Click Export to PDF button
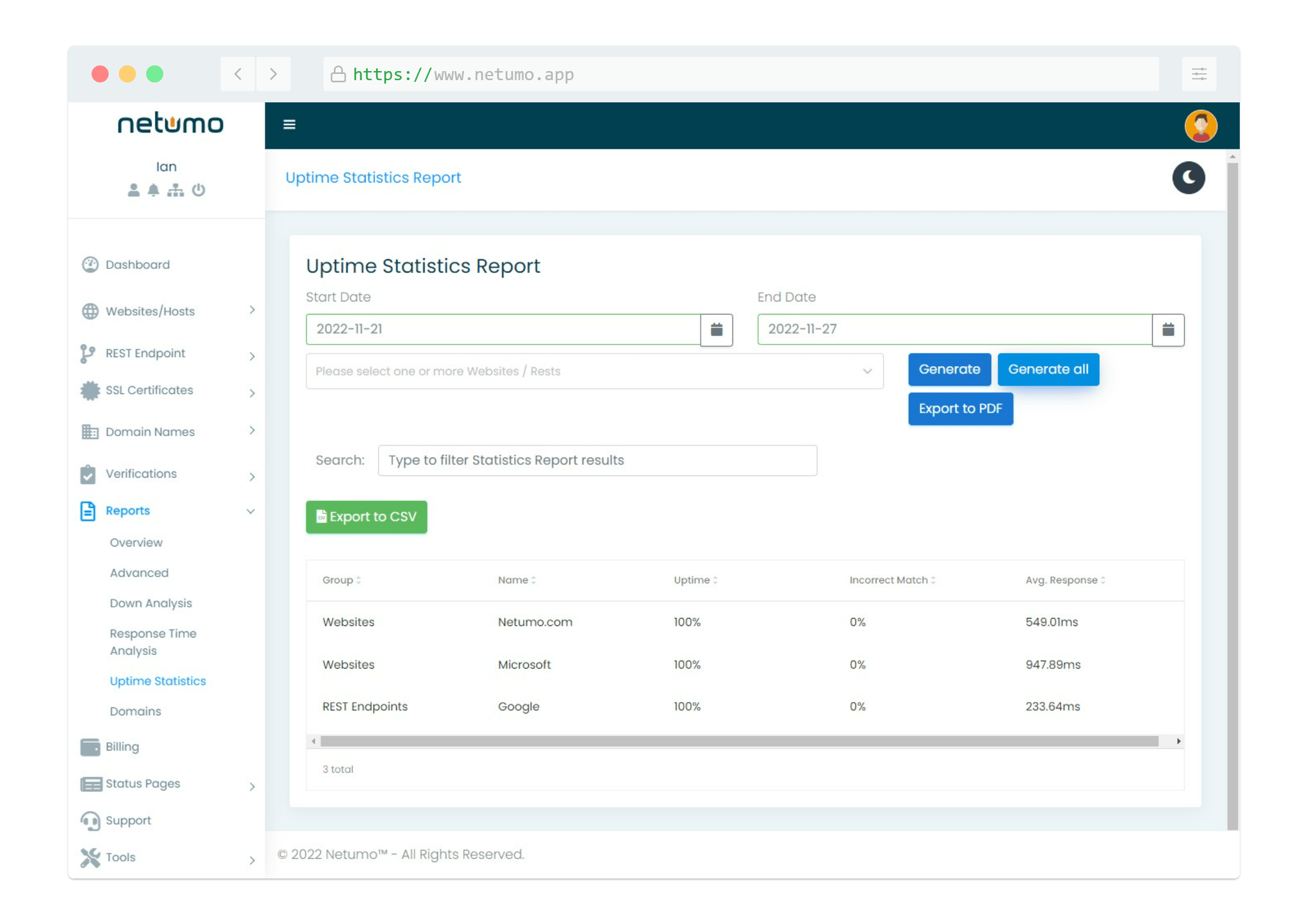 coord(961,409)
